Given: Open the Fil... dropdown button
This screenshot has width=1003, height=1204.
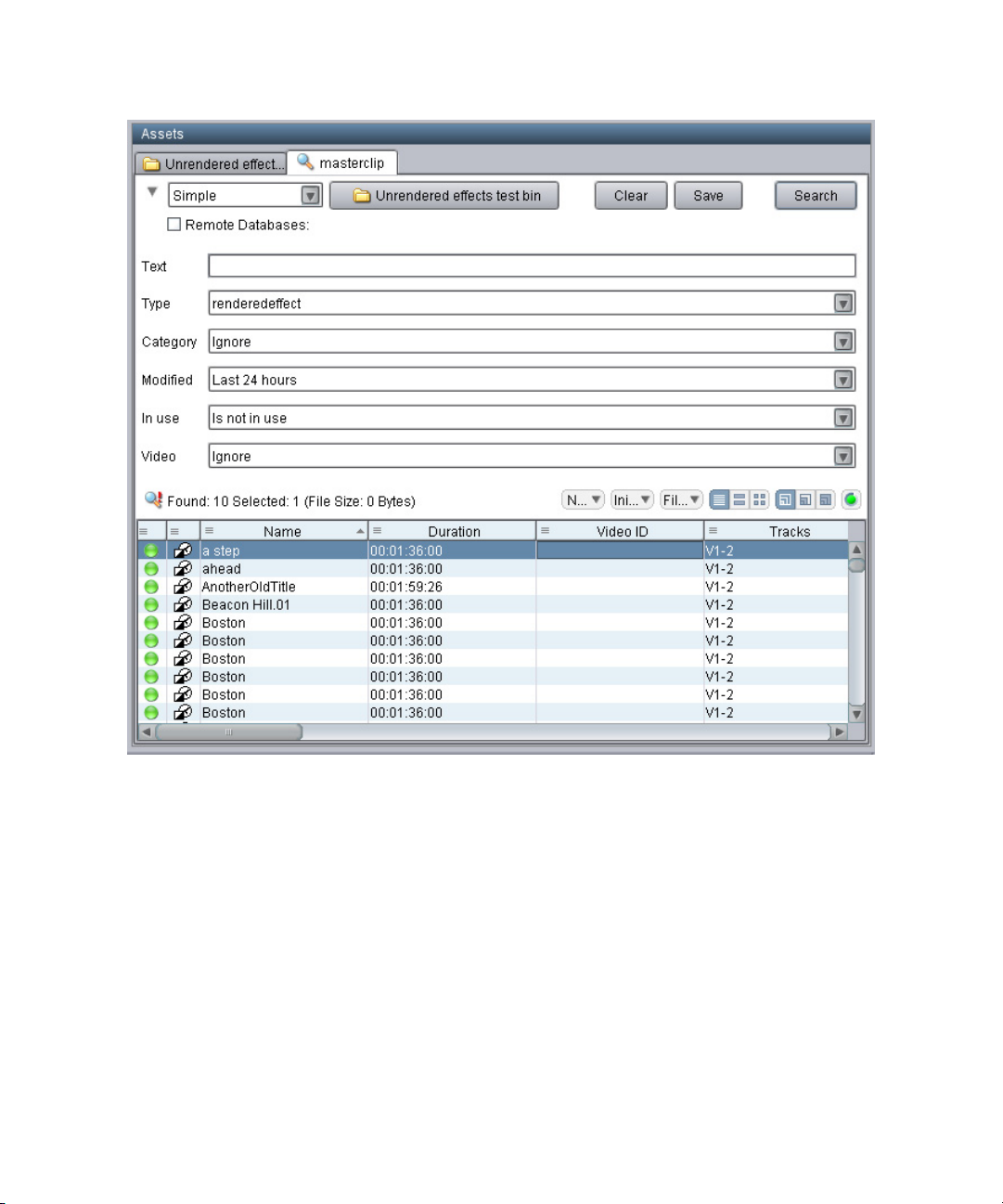Looking at the screenshot, I should [681, 500].
